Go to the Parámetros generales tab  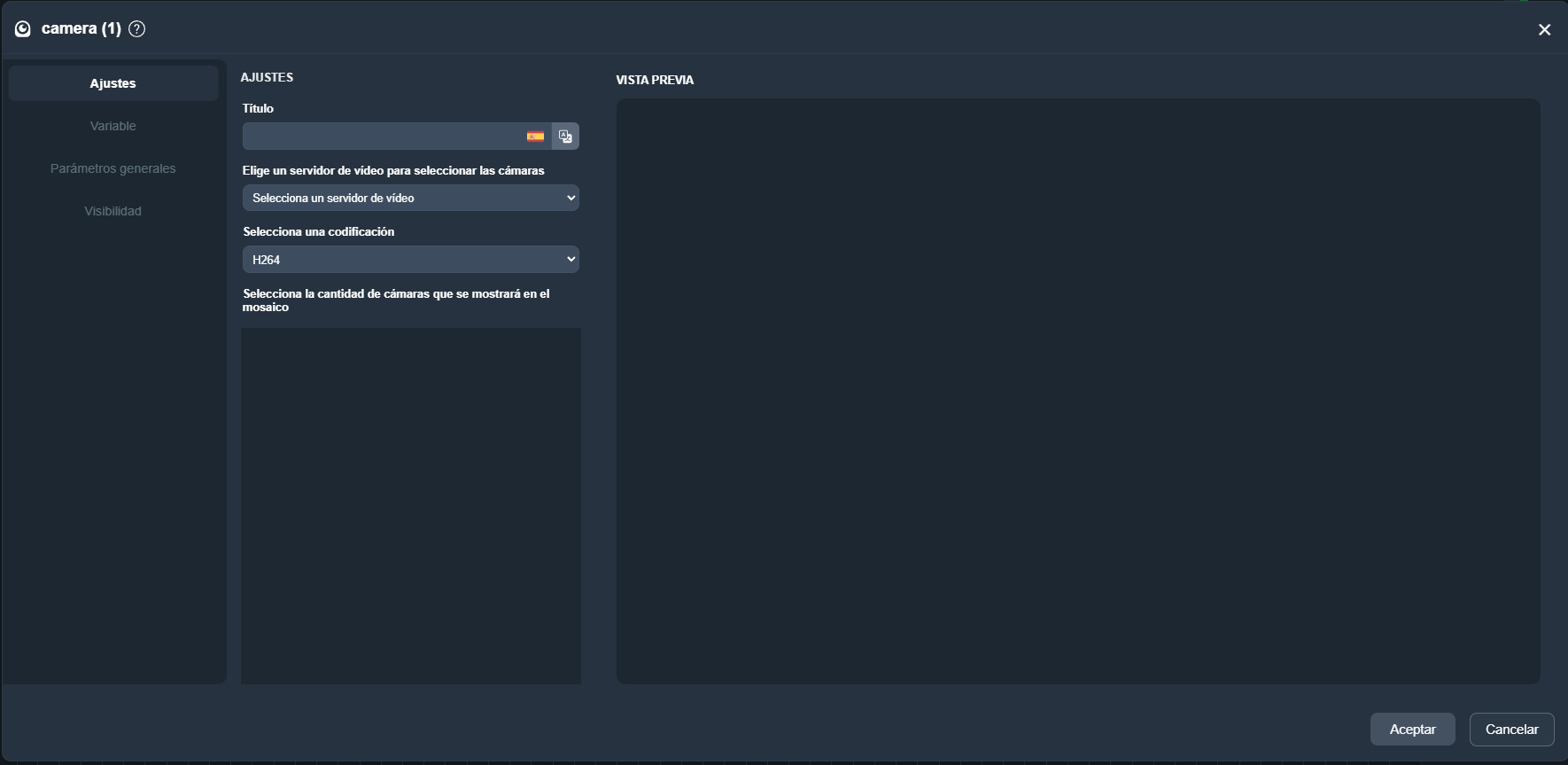113,168
